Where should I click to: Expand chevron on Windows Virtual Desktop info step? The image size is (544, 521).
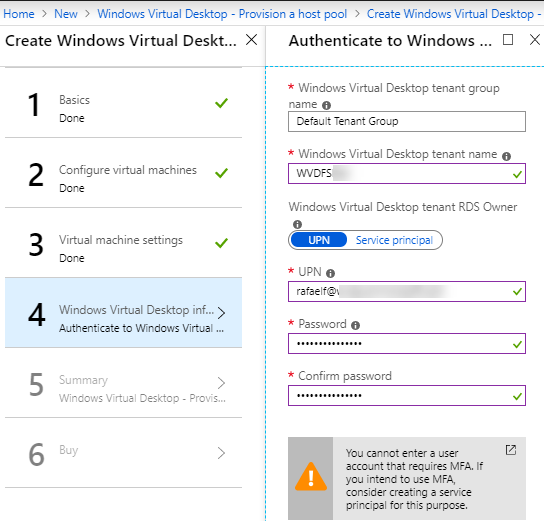221,313
